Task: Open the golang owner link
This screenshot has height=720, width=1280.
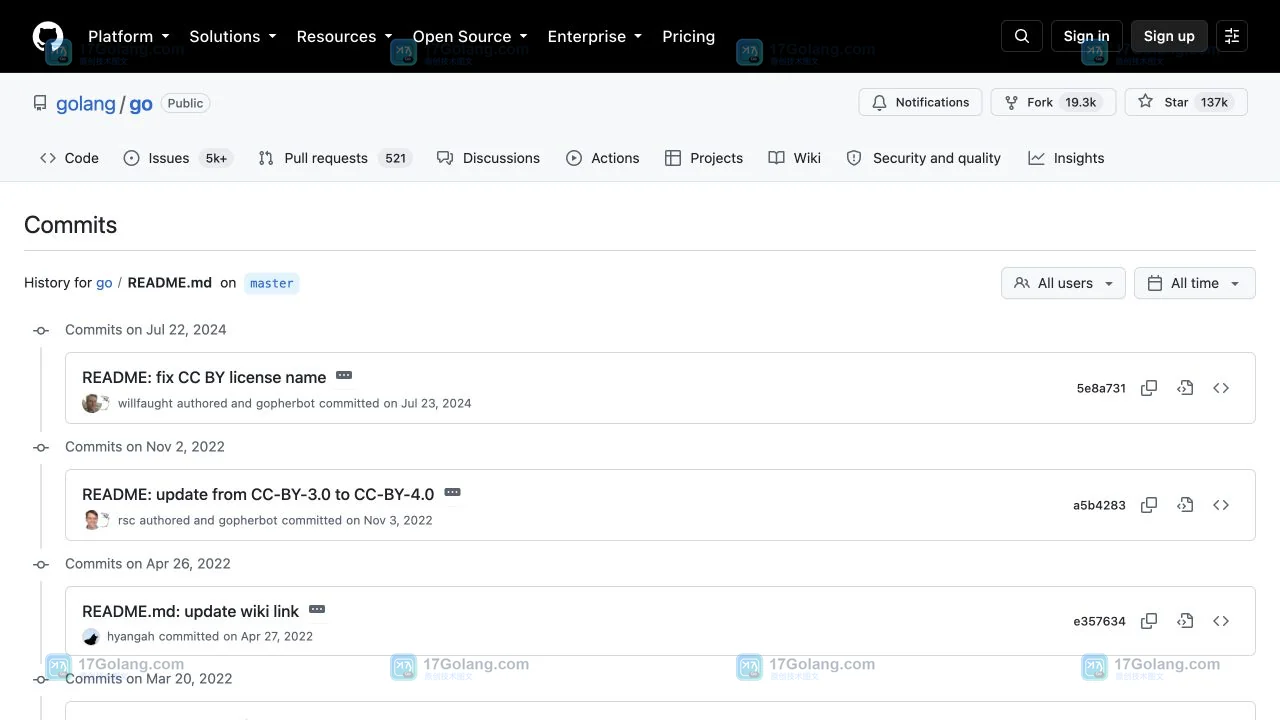Action: pyautogui.click(x=86, y=104)
